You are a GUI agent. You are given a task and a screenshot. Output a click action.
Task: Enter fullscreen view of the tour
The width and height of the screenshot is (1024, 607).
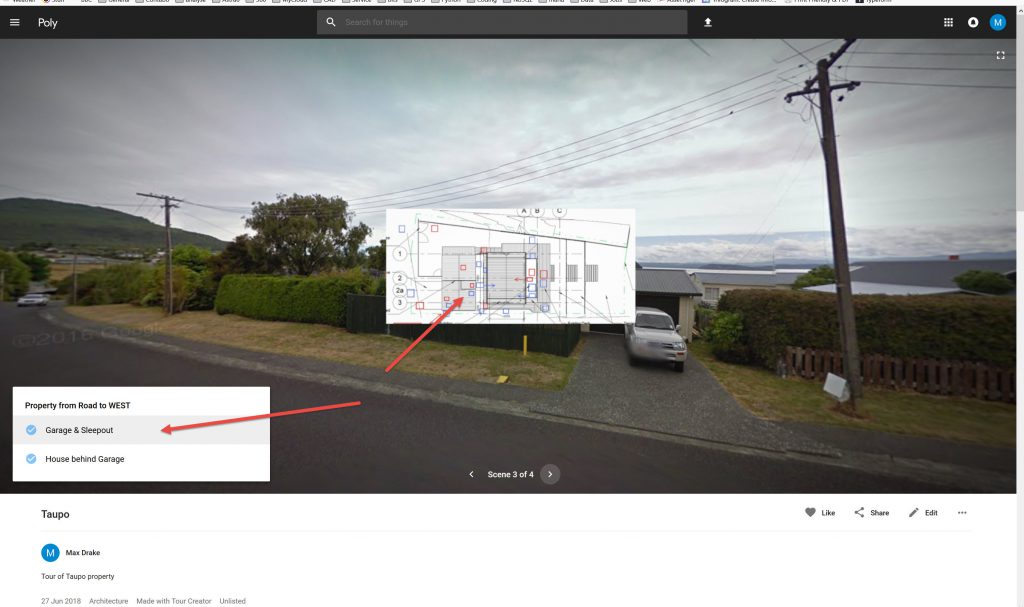pos(1000,56)
